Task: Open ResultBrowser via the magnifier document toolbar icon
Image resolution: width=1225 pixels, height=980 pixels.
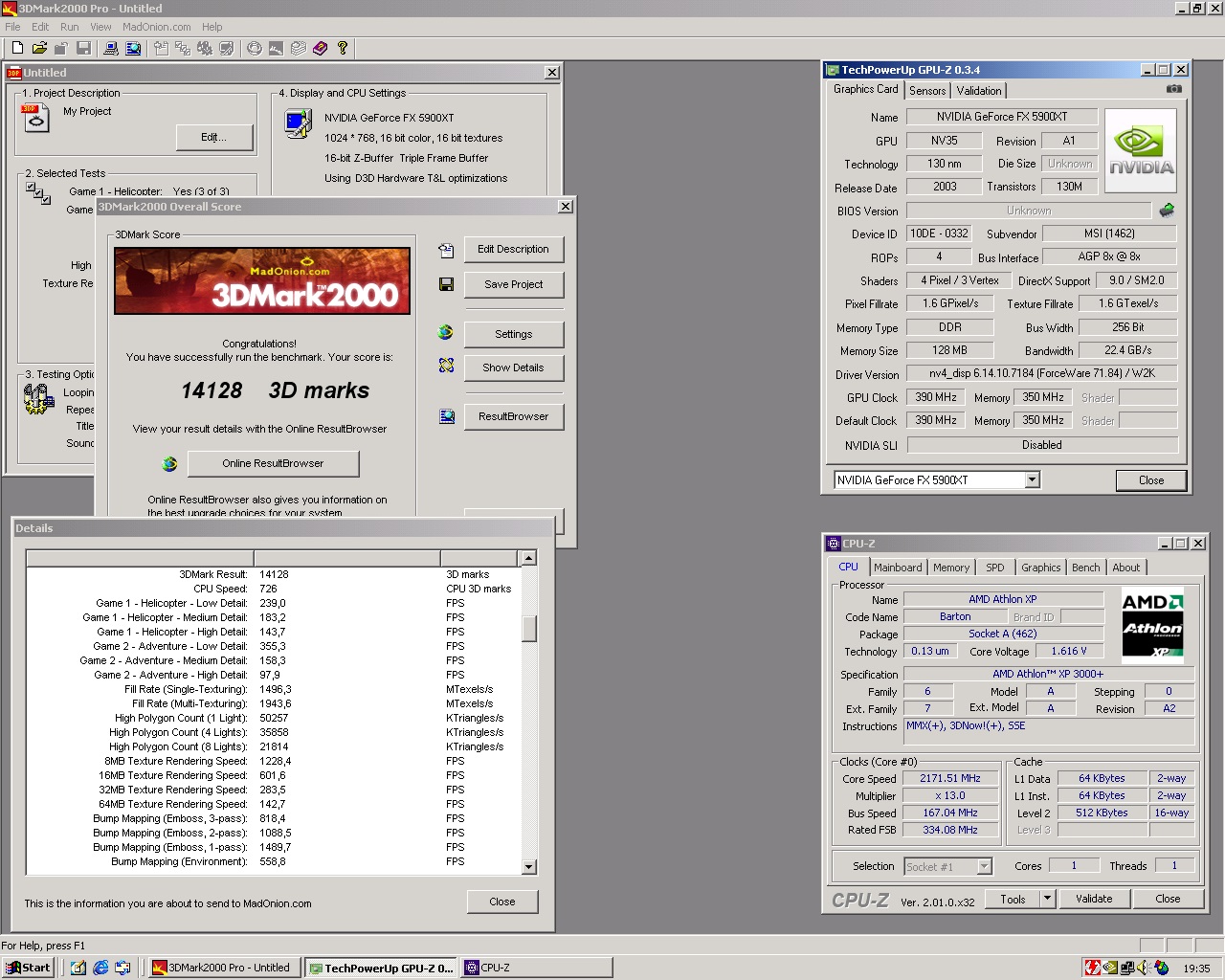Action: [x=134, y=49]
